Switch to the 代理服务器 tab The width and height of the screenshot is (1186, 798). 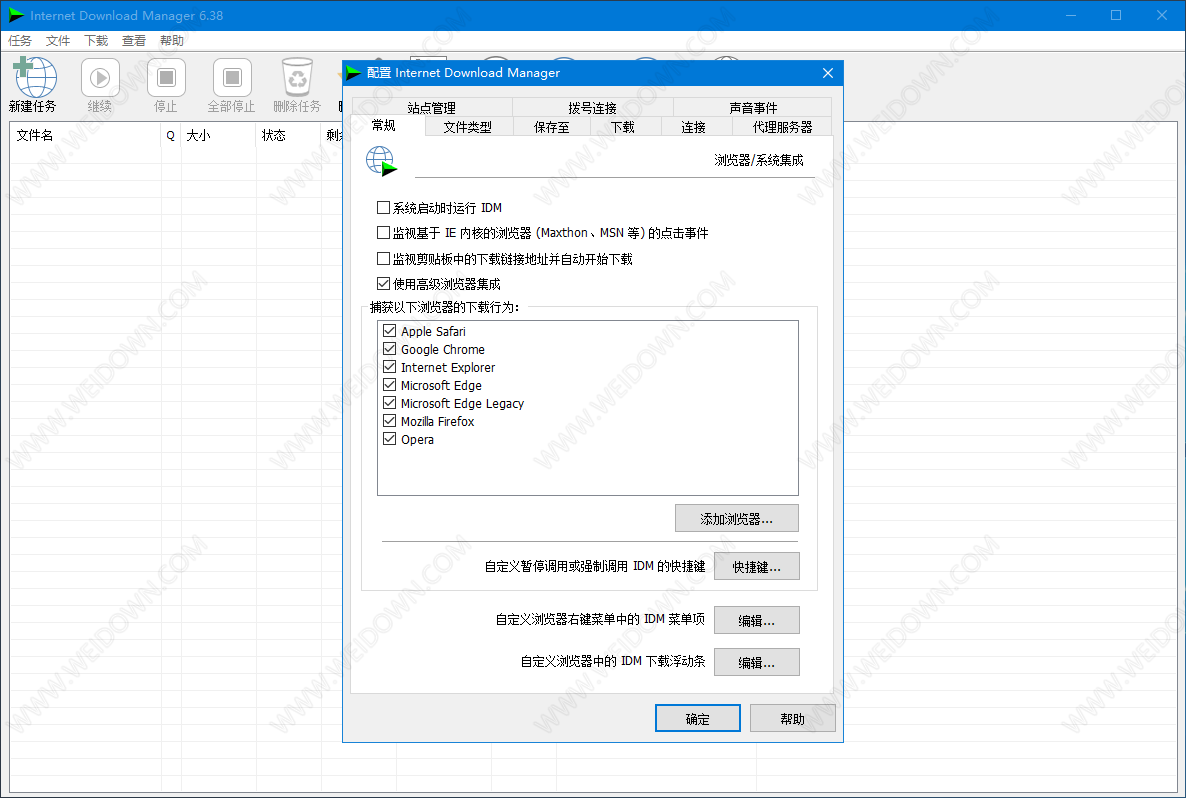point(783,127)
